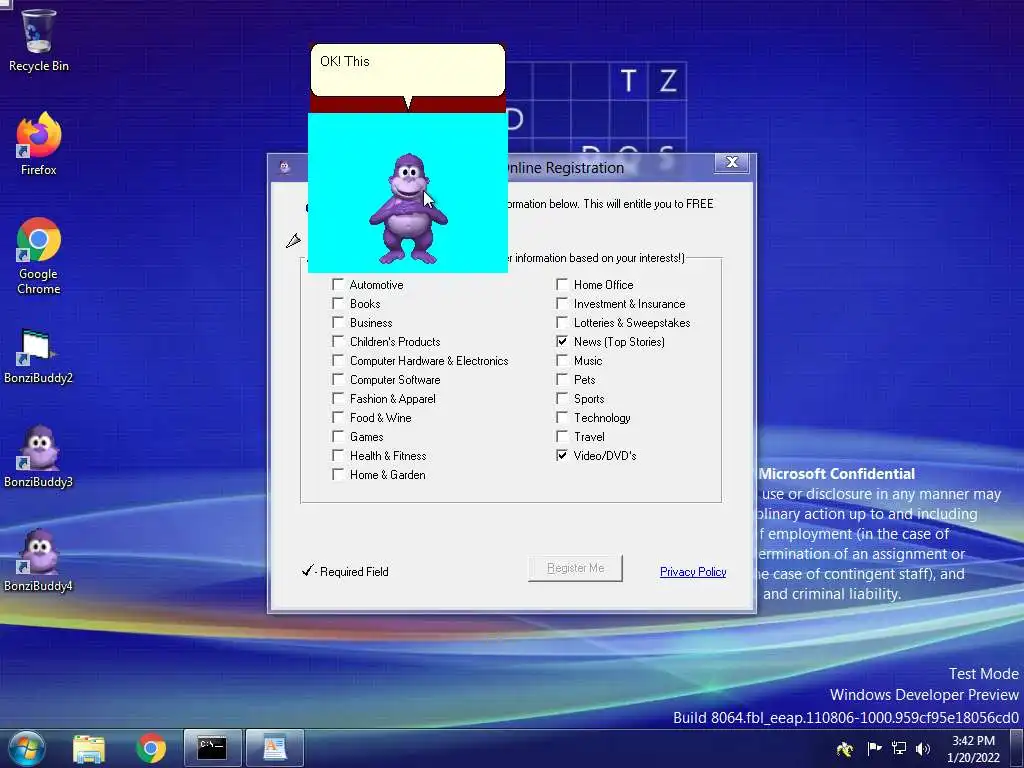
Task: Tick the Food & Wine checkbox
Action: tap(338, 417)
